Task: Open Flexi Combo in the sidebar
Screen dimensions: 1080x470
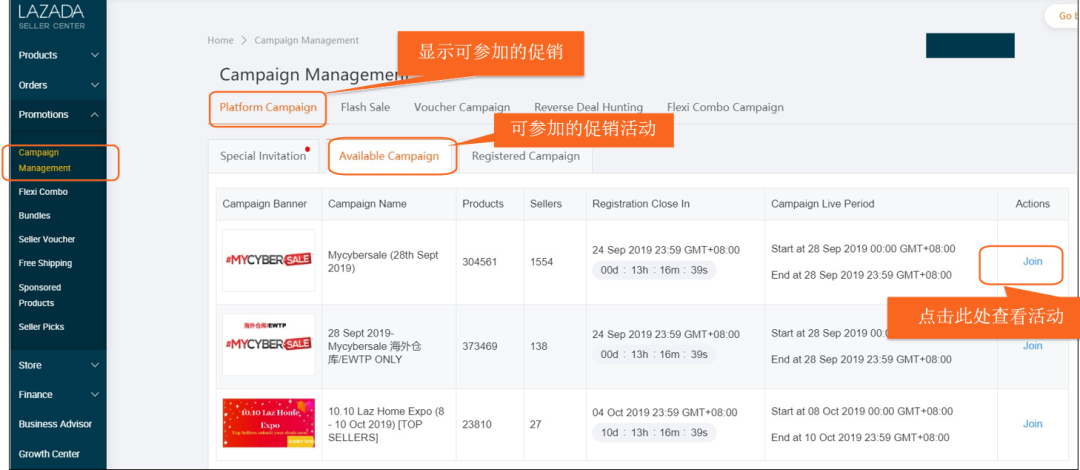Action: click(x=43, y=192)
